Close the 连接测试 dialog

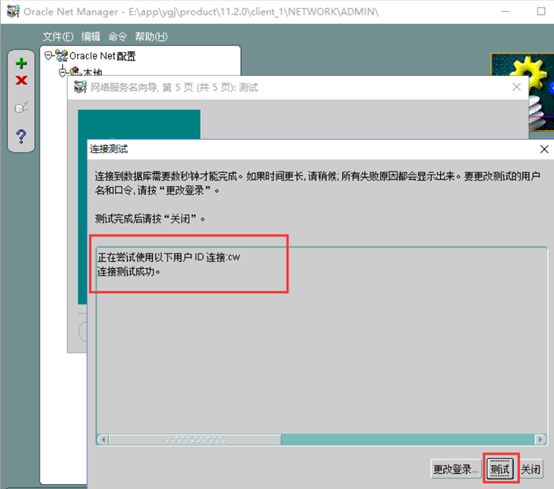544,149
